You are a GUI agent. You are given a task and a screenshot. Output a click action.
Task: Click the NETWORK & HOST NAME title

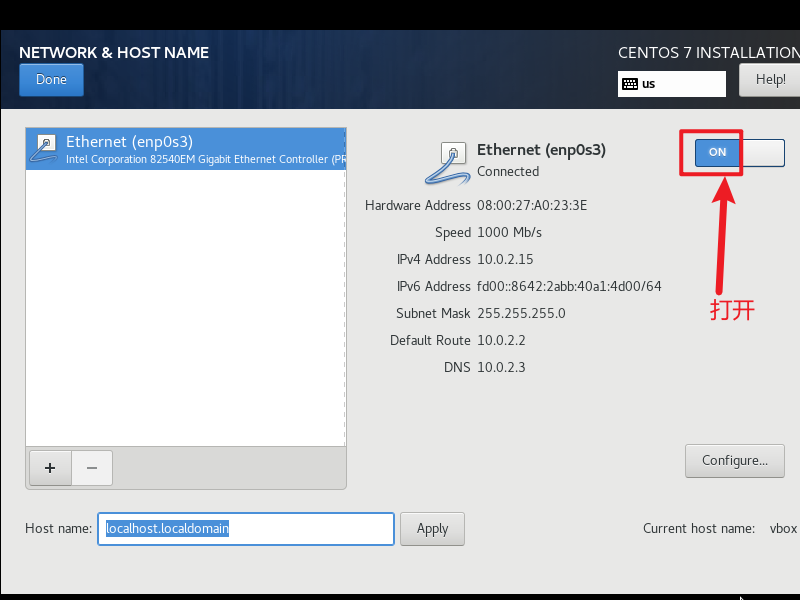(114, 53)
